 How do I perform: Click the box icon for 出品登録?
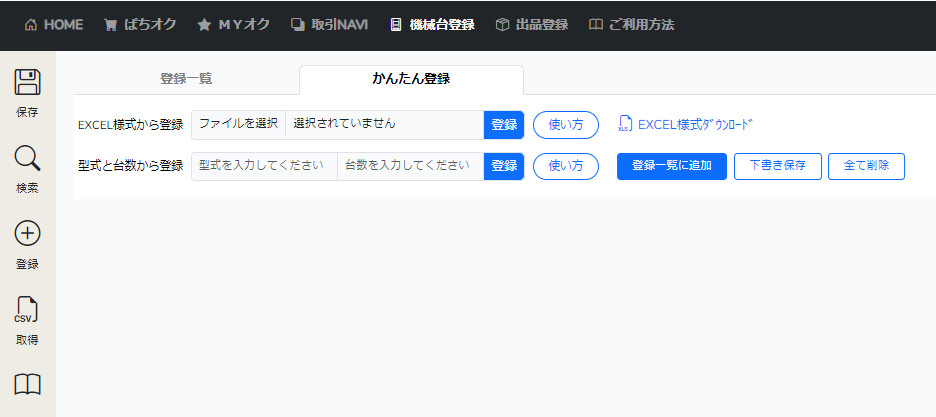click(503, 25)
